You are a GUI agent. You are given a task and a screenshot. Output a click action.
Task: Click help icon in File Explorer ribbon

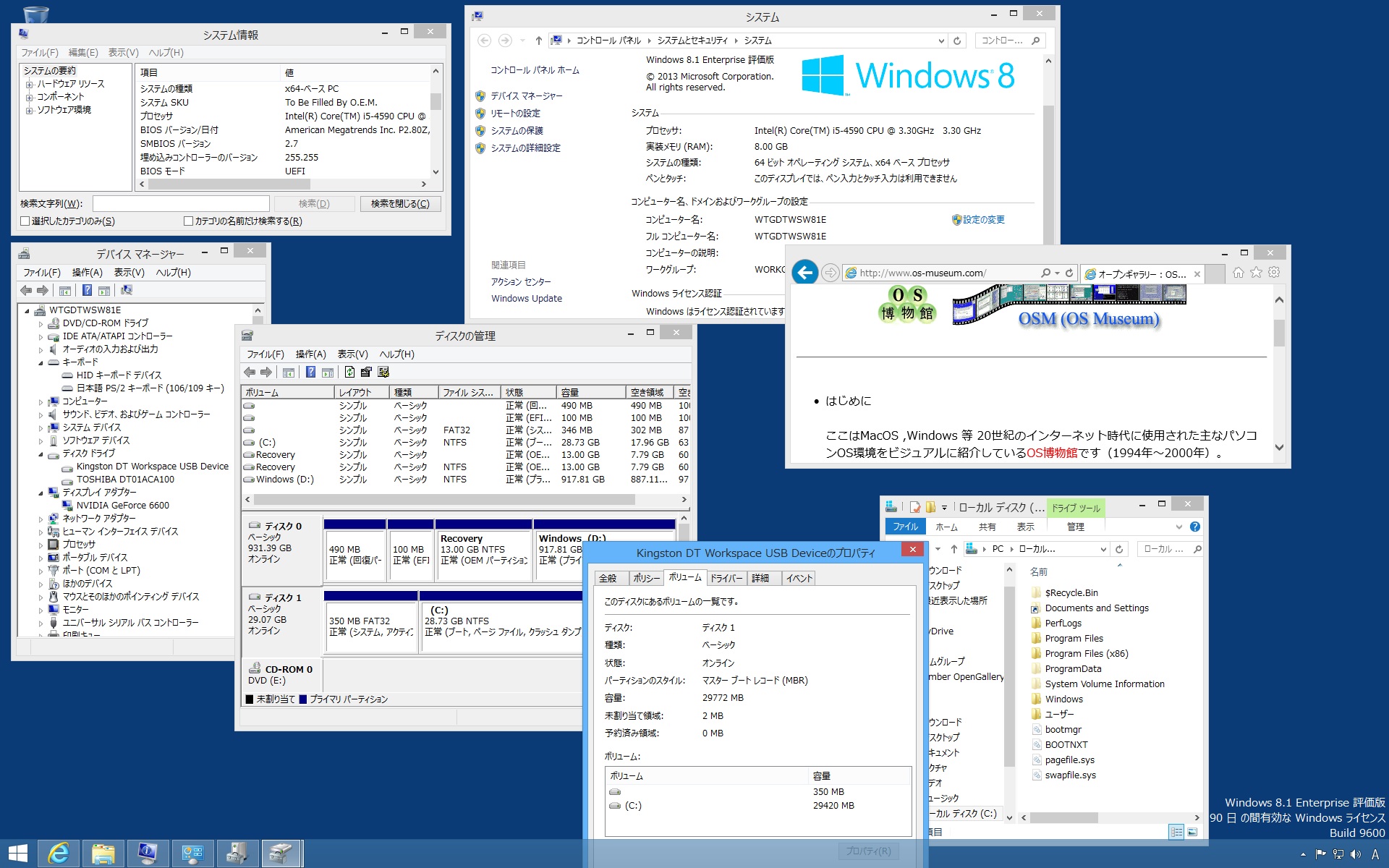[x=1195, y=527]
